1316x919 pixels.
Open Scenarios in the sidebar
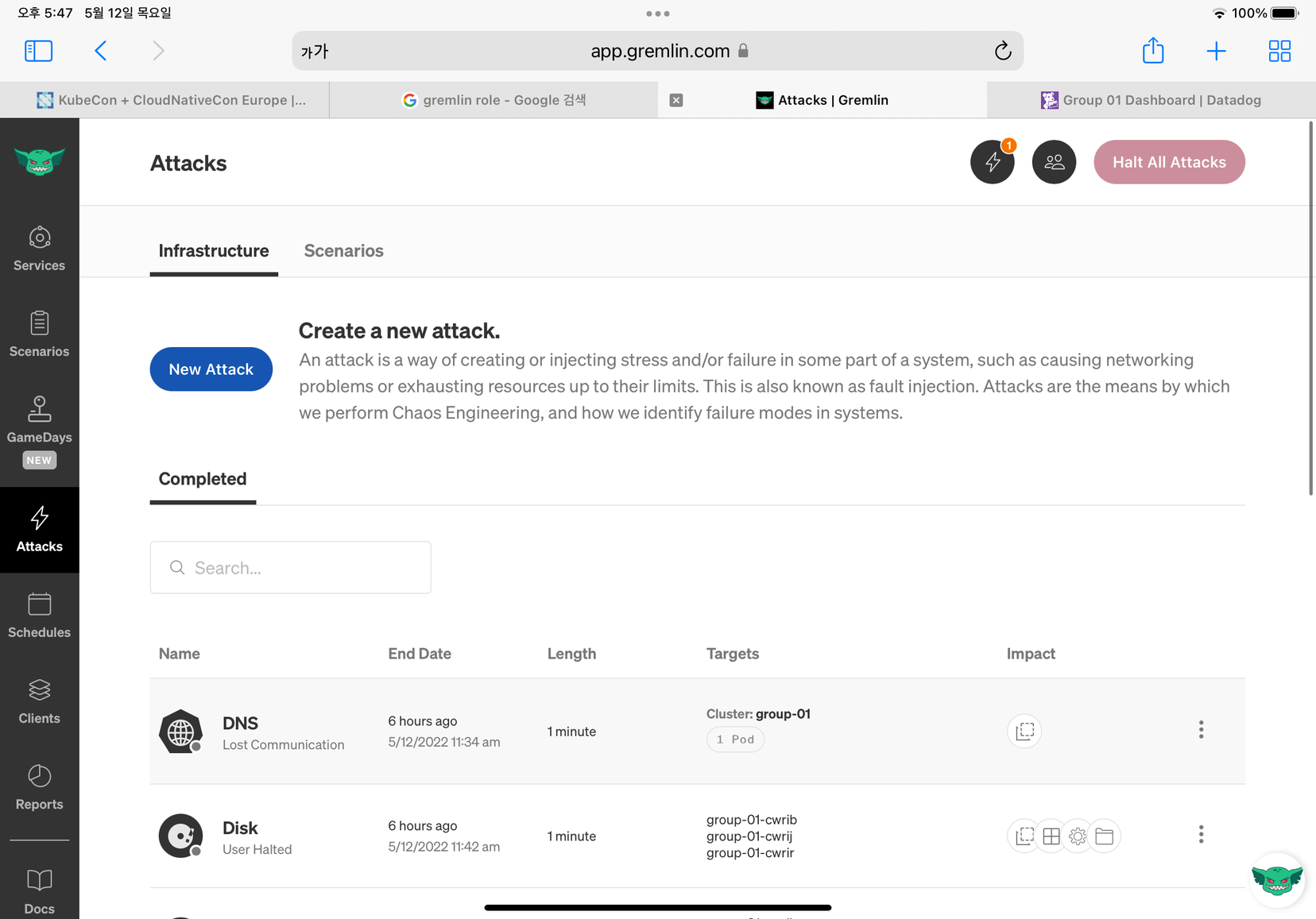pos(39,334)
